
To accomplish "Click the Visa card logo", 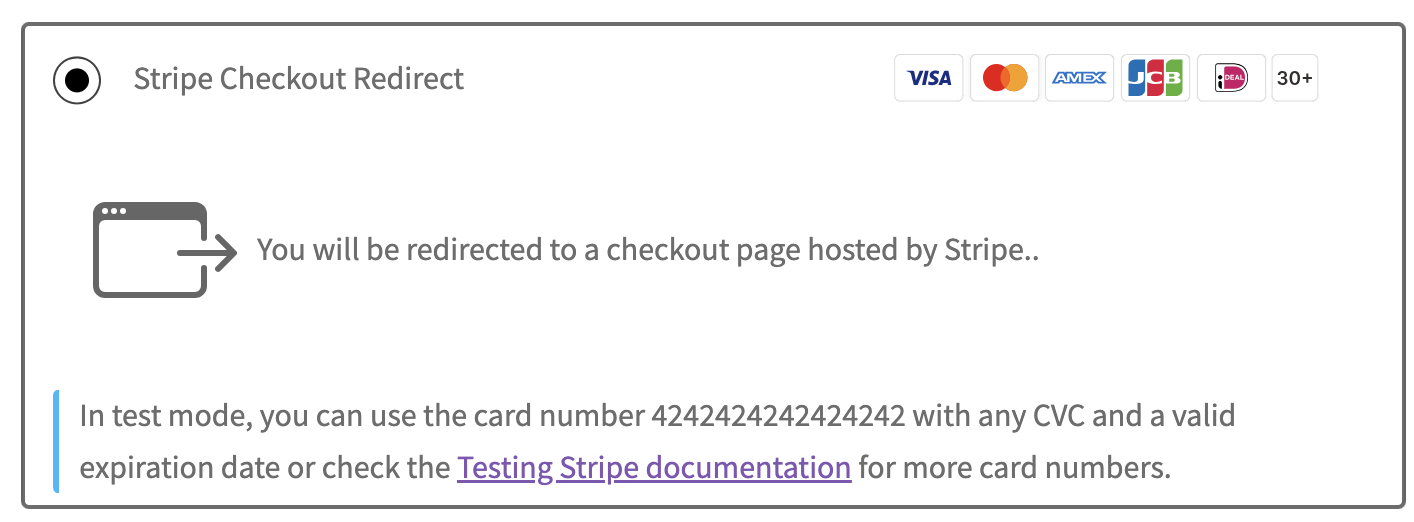I will (928, 78).
